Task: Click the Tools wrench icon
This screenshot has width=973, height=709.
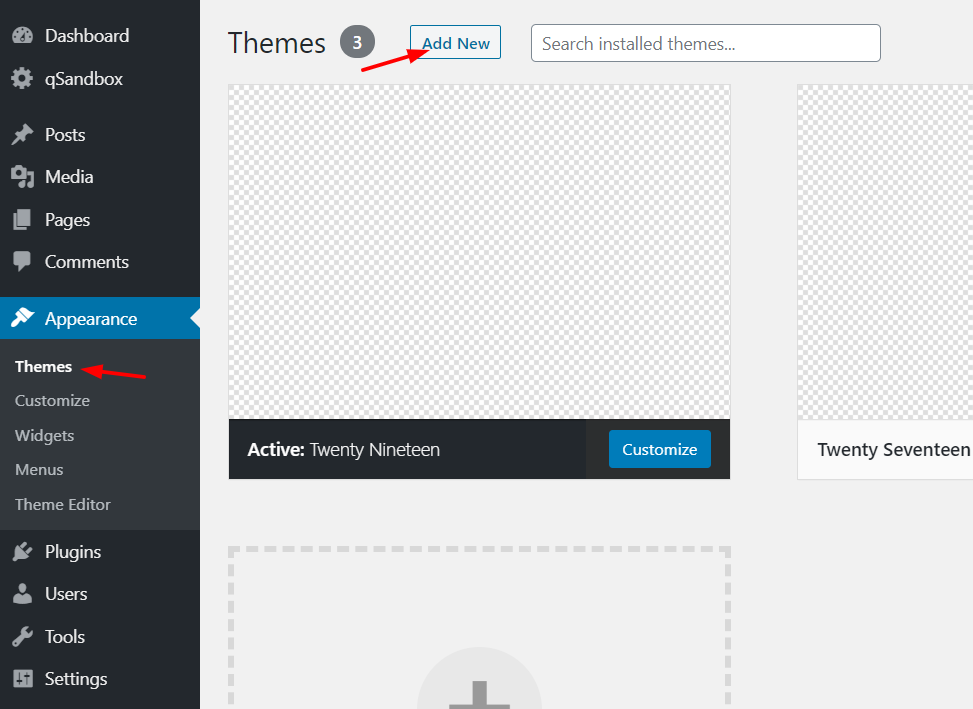Action: pos(22,636)
